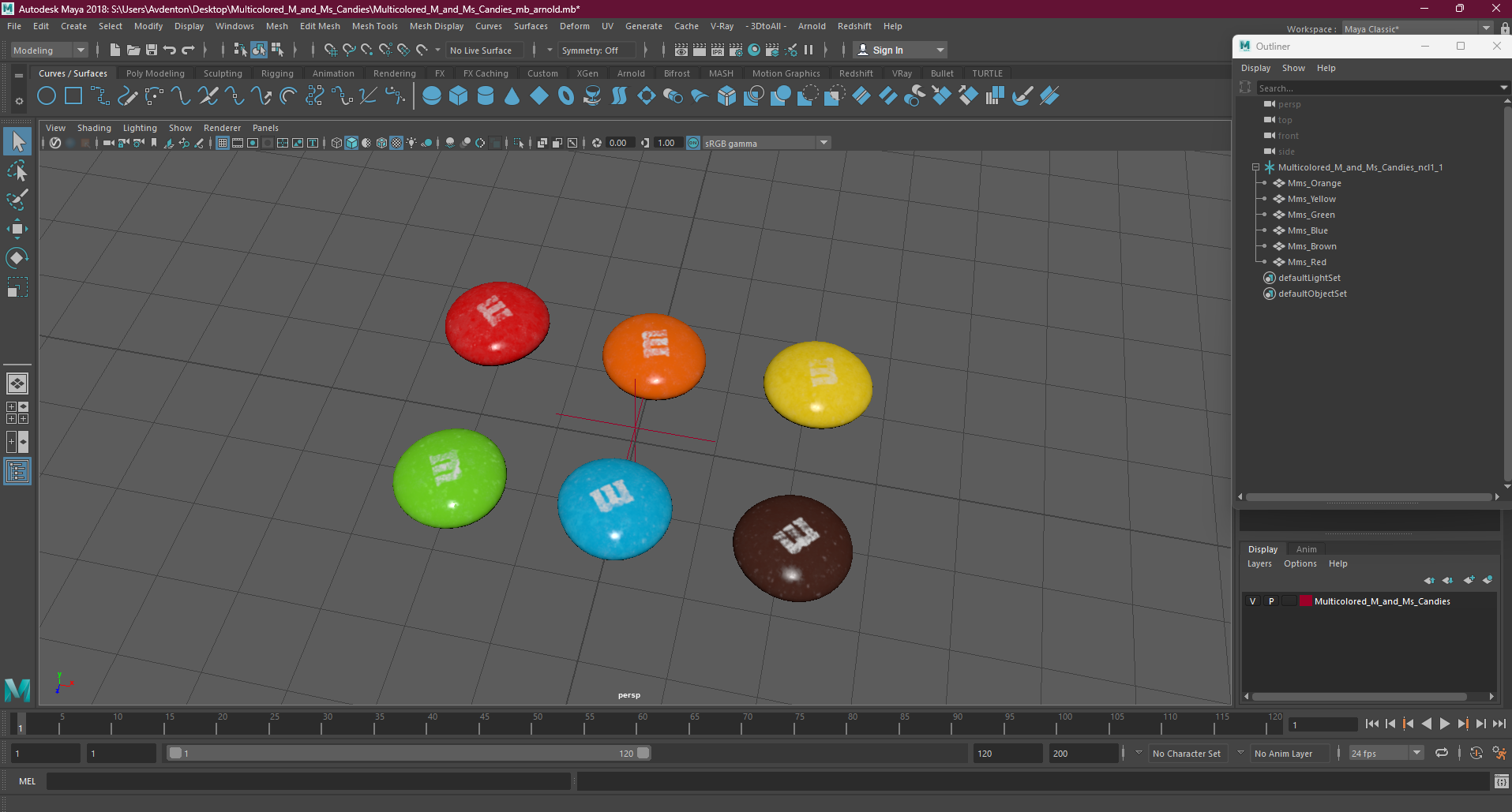
Task: Click the red color swatch of Multicolored_M_and_Ms_Candies layer
Action: (x=1306, y=601)
